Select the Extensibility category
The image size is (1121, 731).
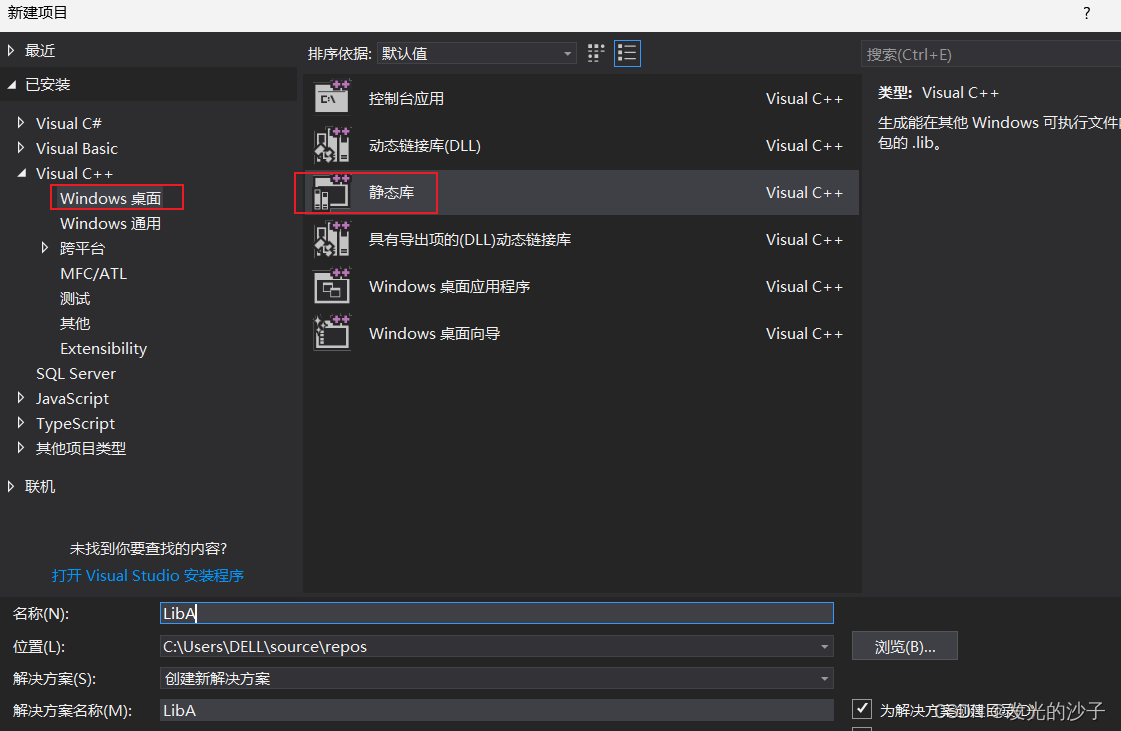tap(104, 348)
